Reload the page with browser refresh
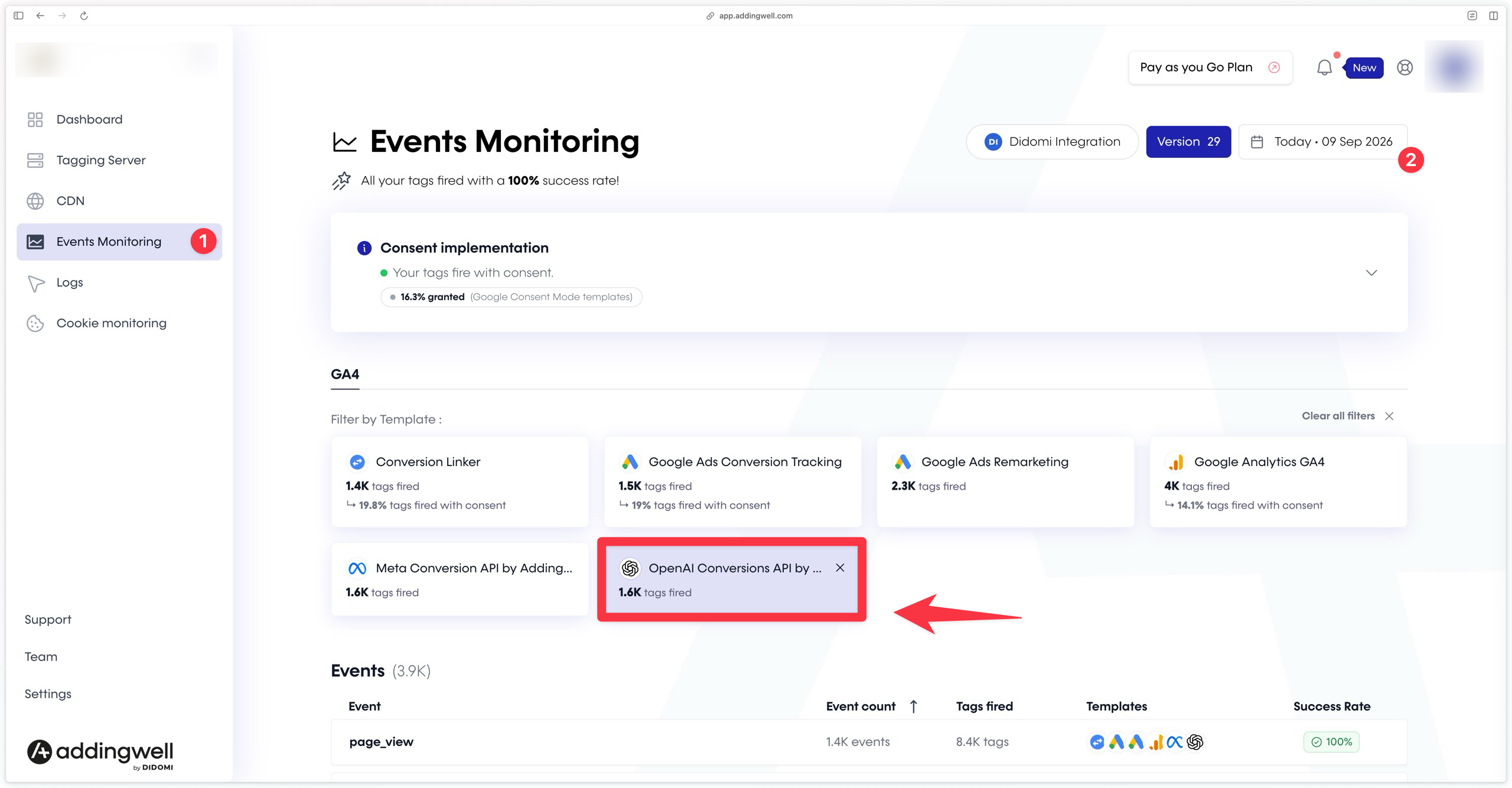Viewport: 1512px width, 788px height. (x=84, y=15)
